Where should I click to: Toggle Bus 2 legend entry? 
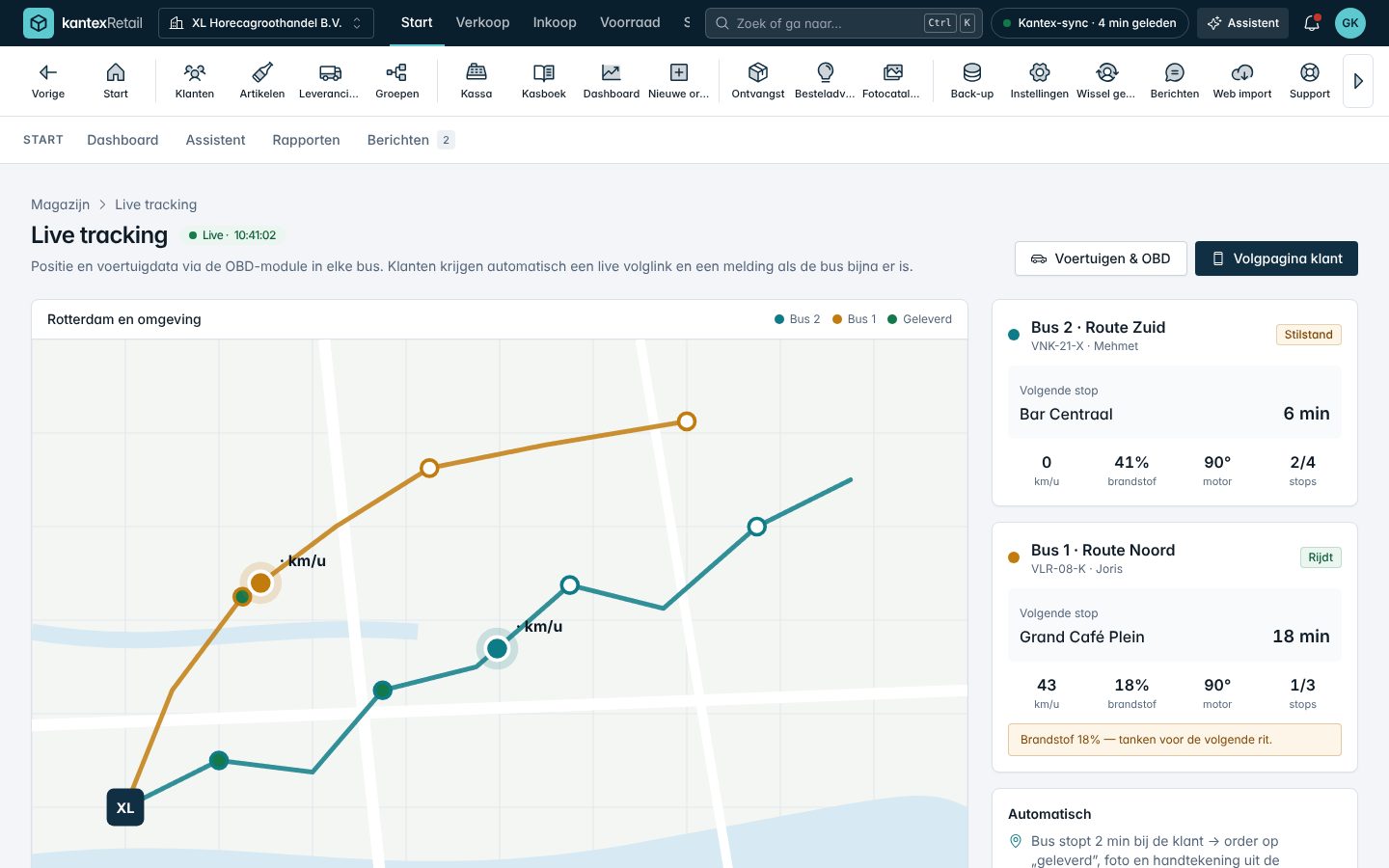798,319
